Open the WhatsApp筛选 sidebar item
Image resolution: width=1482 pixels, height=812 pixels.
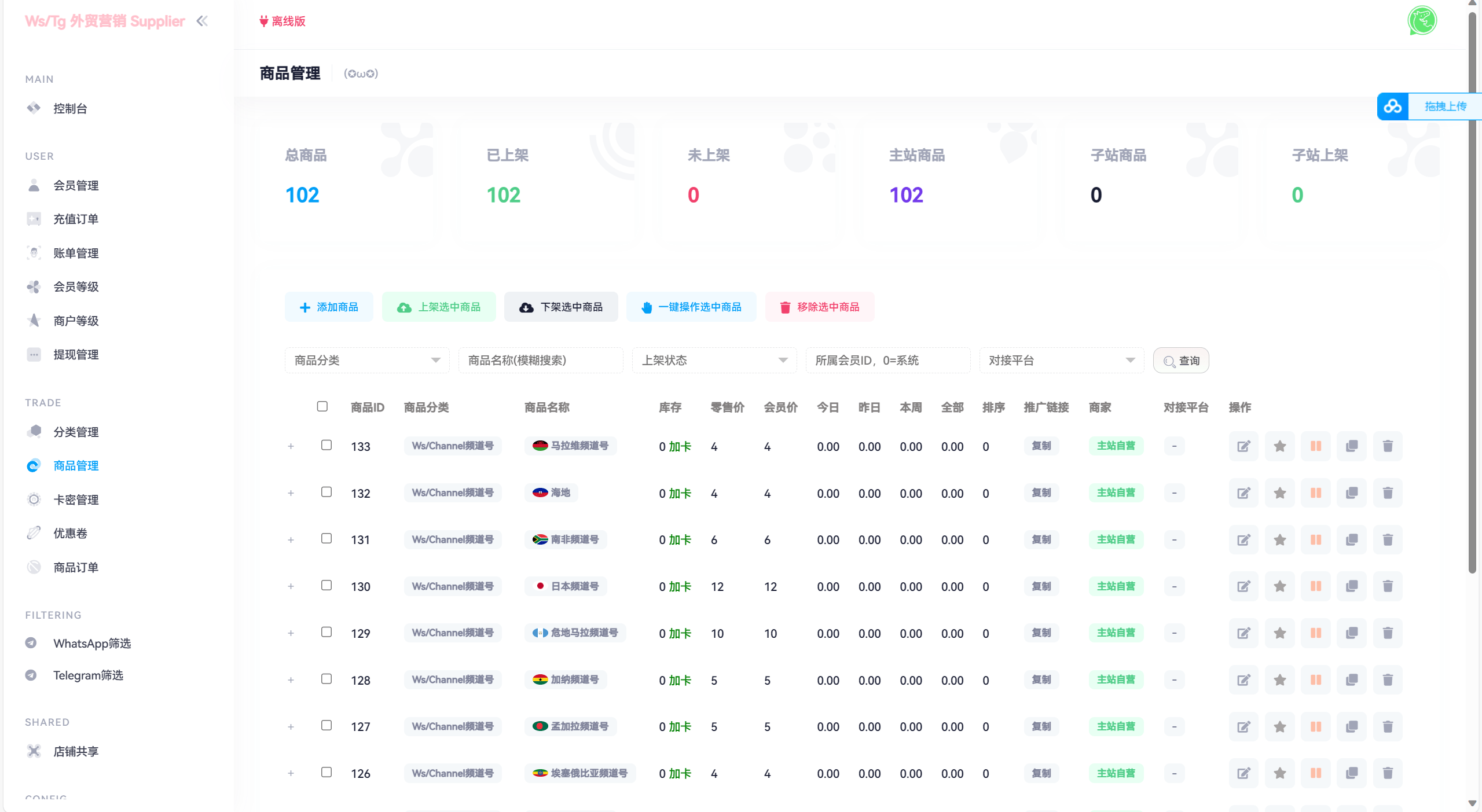pyautogui.click(x=92, y=643)
